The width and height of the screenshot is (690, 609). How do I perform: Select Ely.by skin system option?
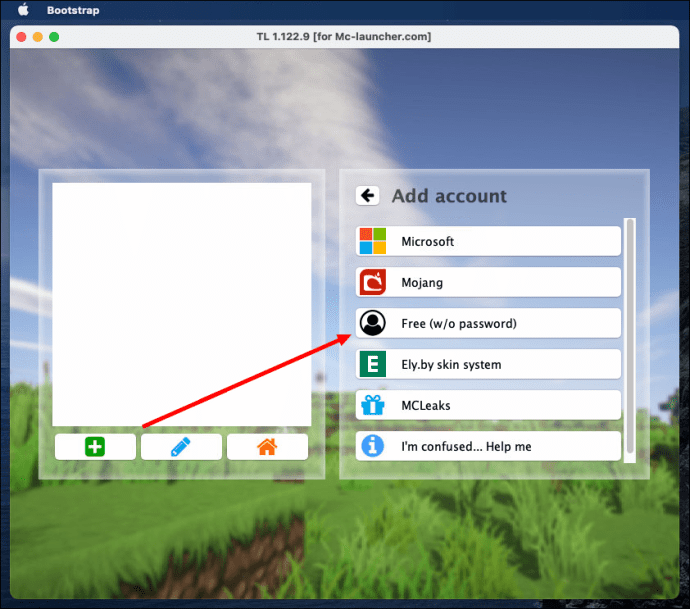tap(488, 364)
